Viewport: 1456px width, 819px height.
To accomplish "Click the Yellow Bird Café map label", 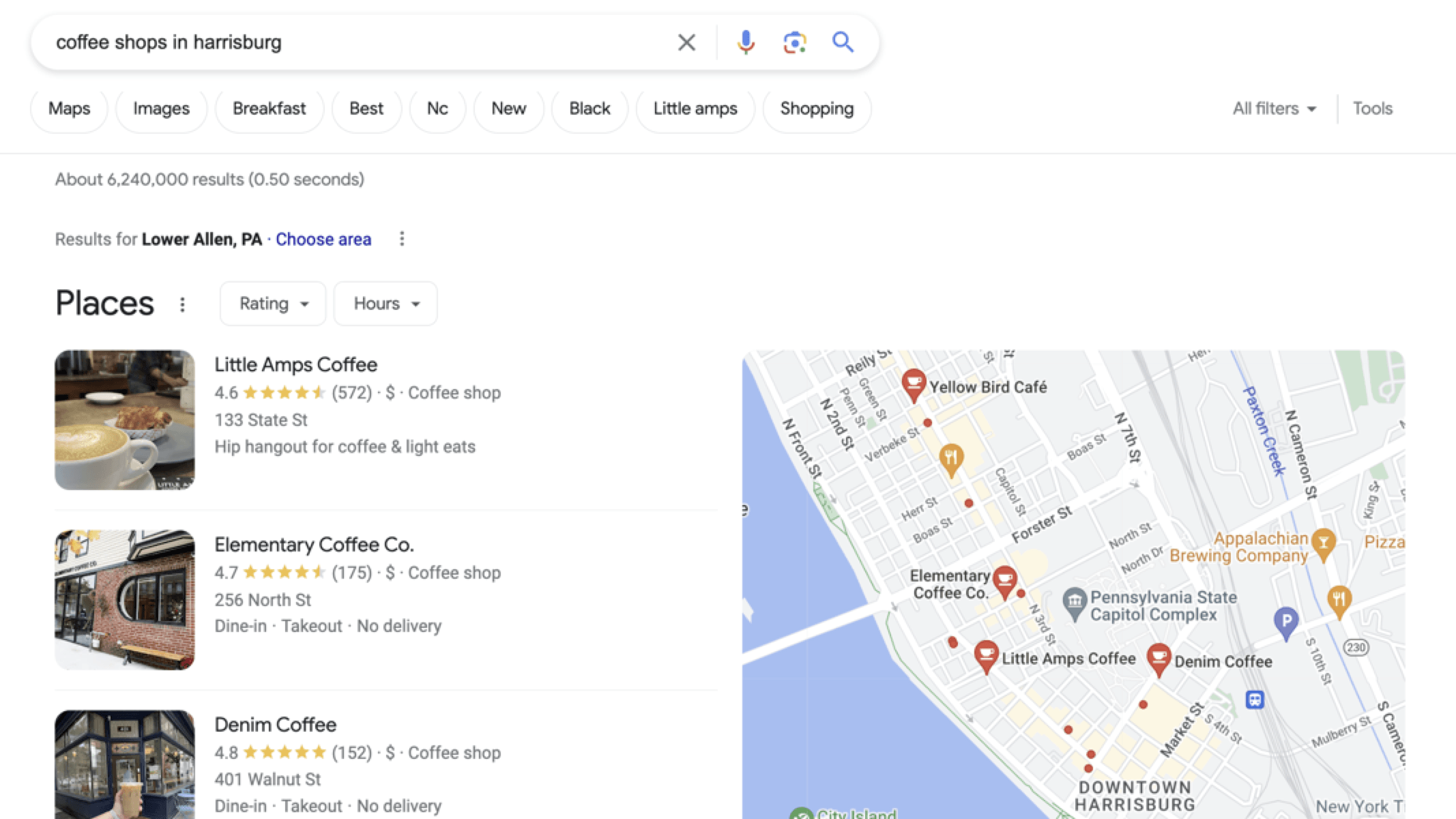I will 987,387.
